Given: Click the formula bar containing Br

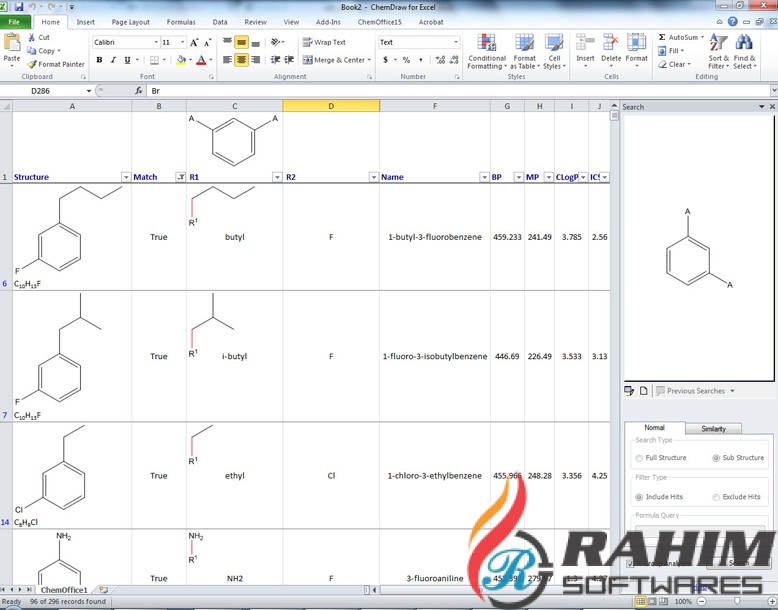Looking at the screenshot, I should pos(458,91).
